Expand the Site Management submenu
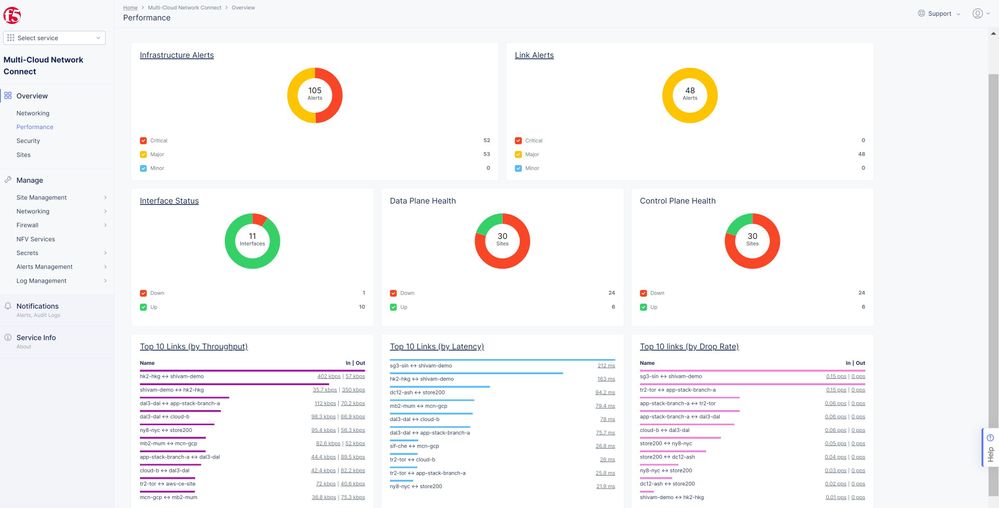 click(105, 198)
